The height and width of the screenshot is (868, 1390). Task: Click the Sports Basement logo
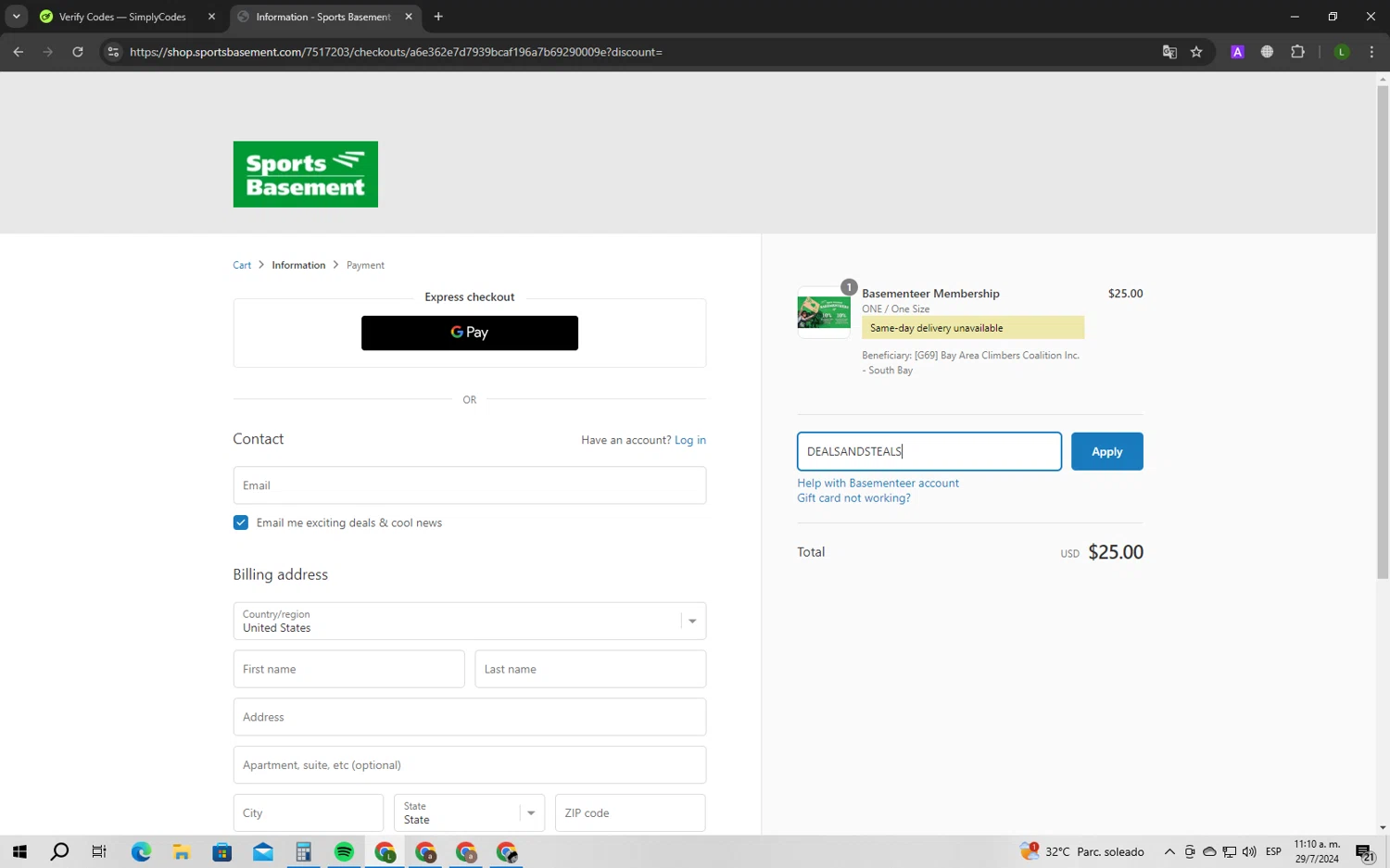(x=305, y=174)
